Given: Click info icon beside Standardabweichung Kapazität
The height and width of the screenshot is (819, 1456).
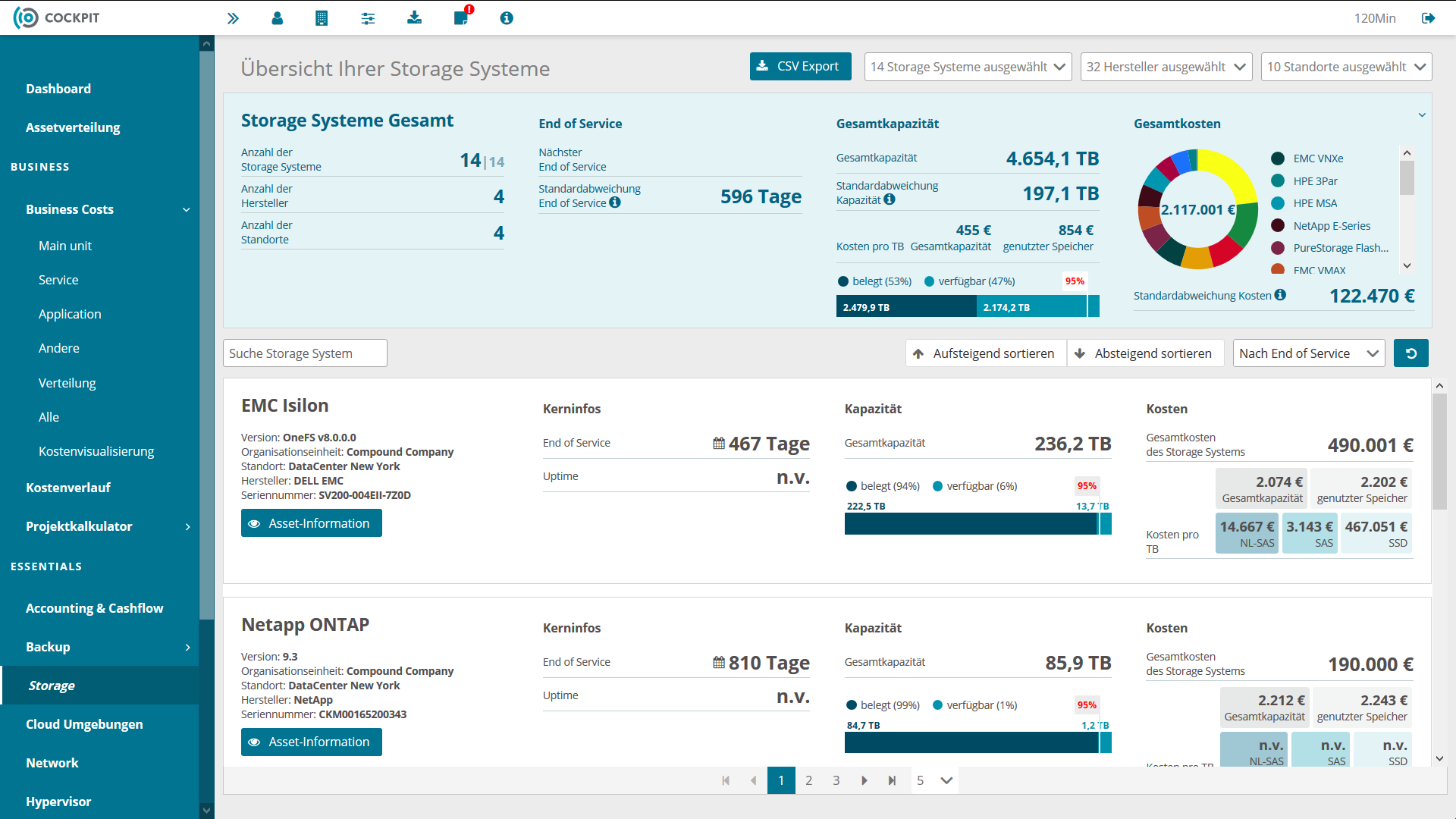Looking at the screenshot, I should tap(890, 199).
